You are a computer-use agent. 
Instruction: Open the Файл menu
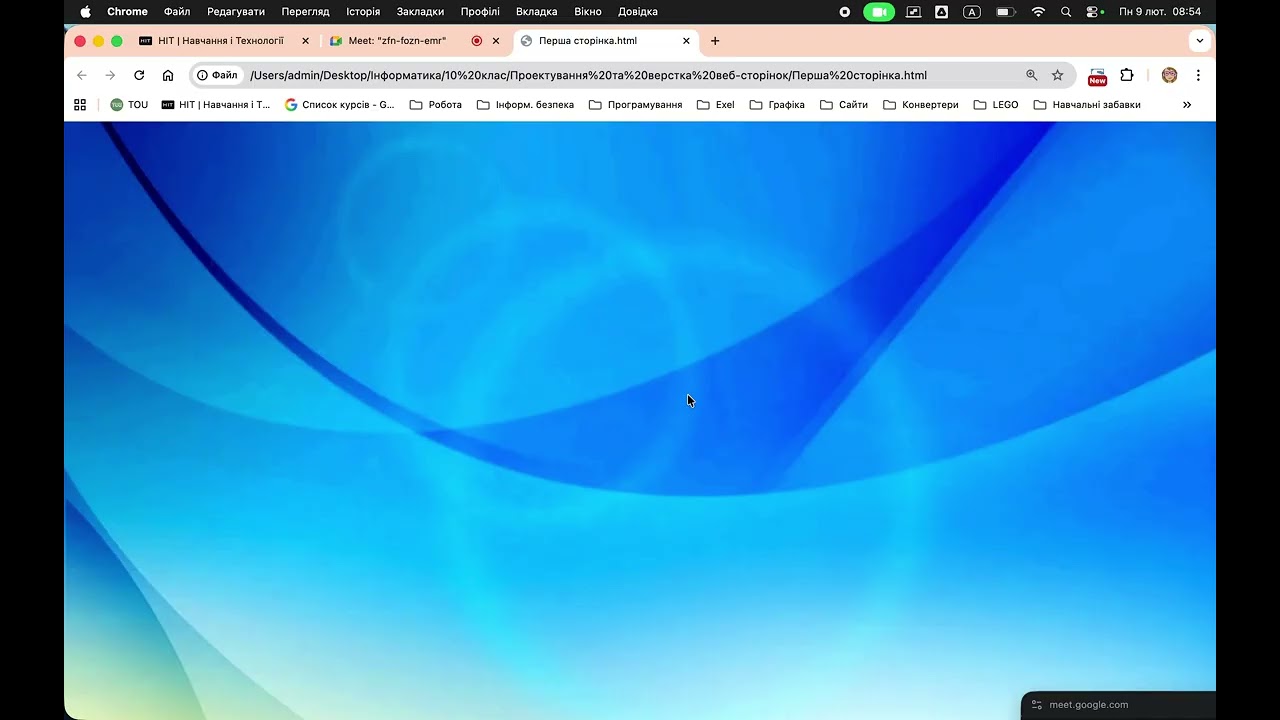(177, 12)
